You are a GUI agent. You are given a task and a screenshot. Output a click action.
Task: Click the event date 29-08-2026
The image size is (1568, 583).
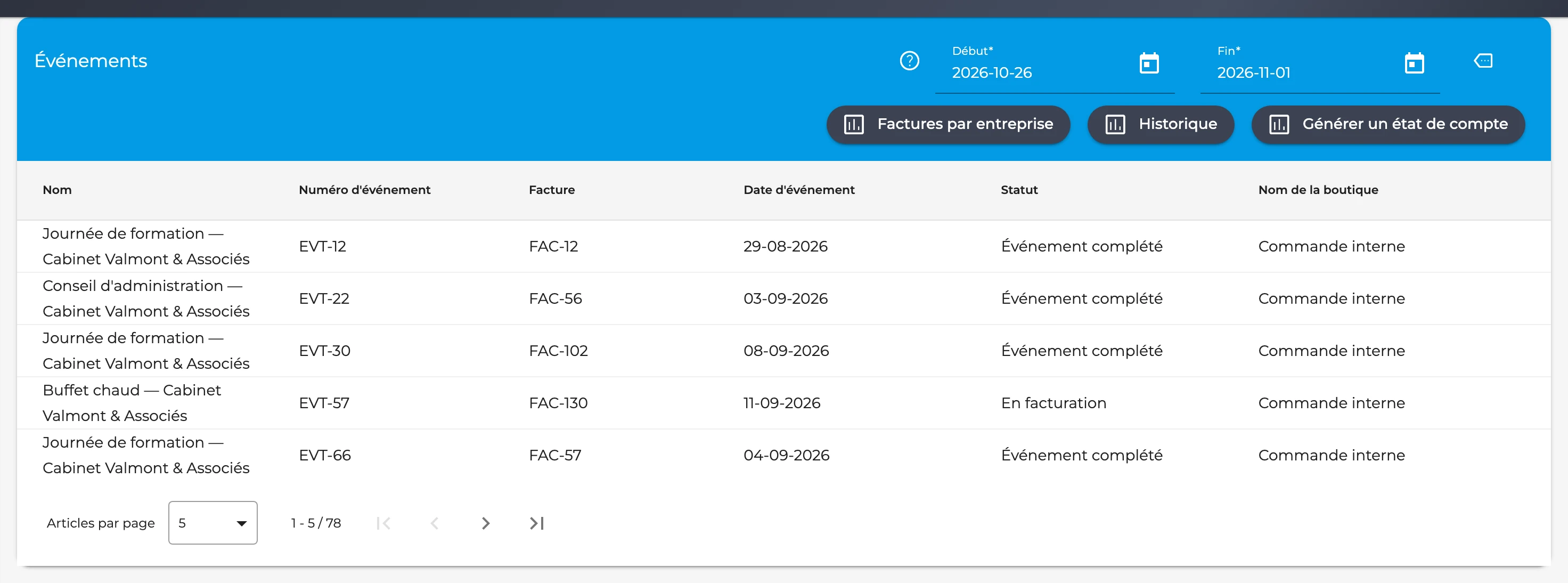[x=785, y=247]
